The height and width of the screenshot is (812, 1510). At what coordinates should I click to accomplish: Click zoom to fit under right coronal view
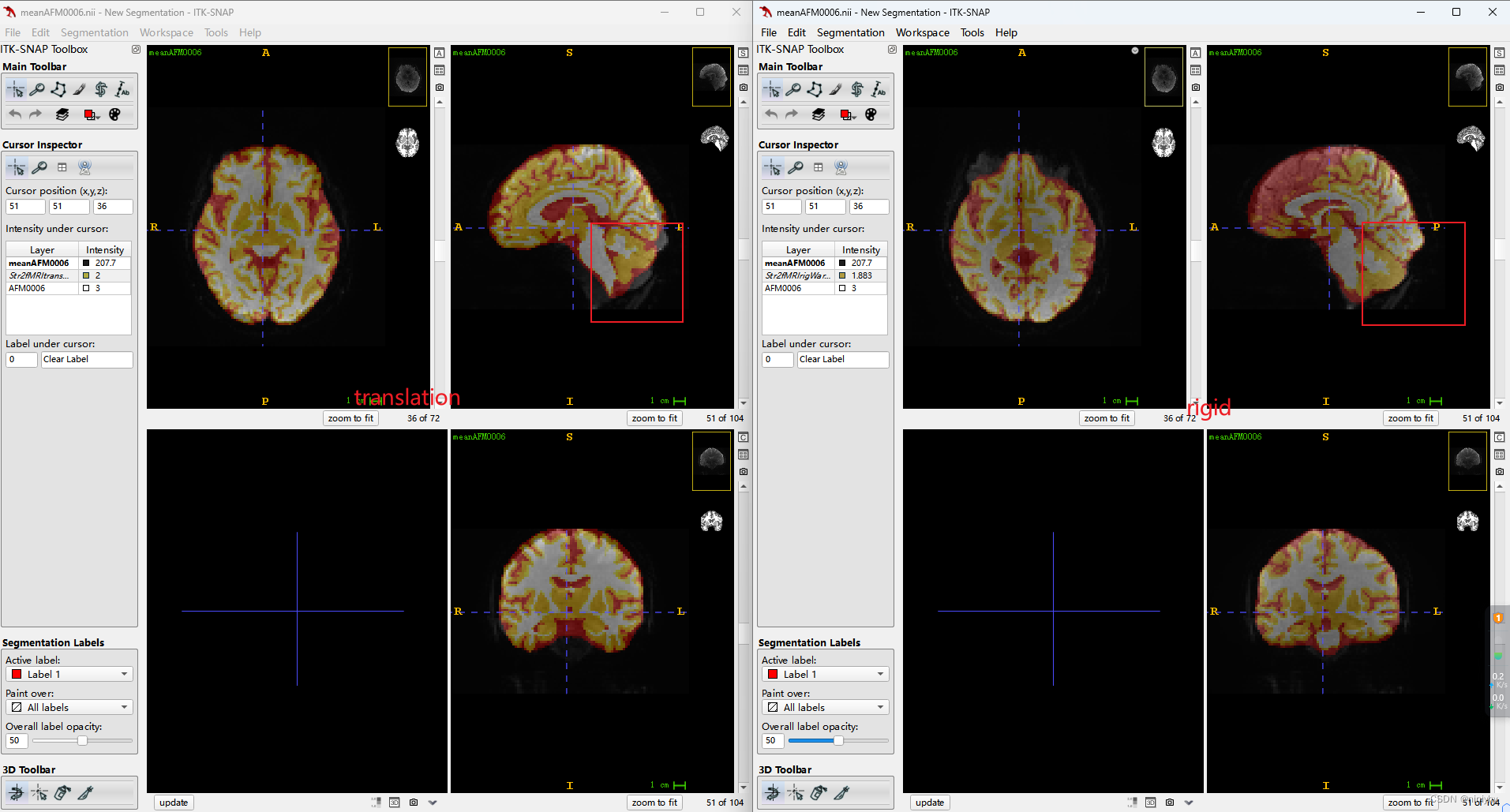[x=1411, y=803]
